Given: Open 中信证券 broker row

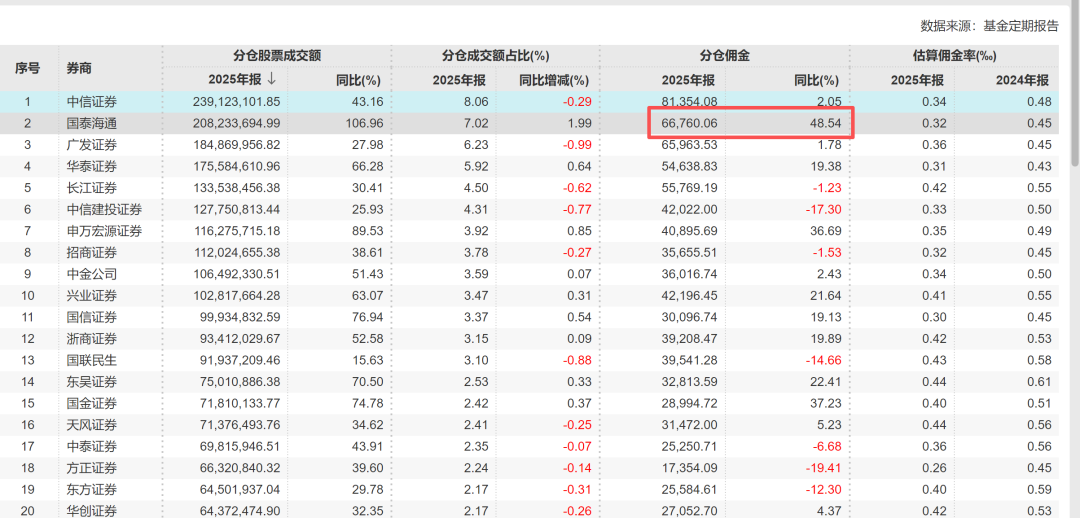Looking at the screenshot, I should click(x=529, y=102).
